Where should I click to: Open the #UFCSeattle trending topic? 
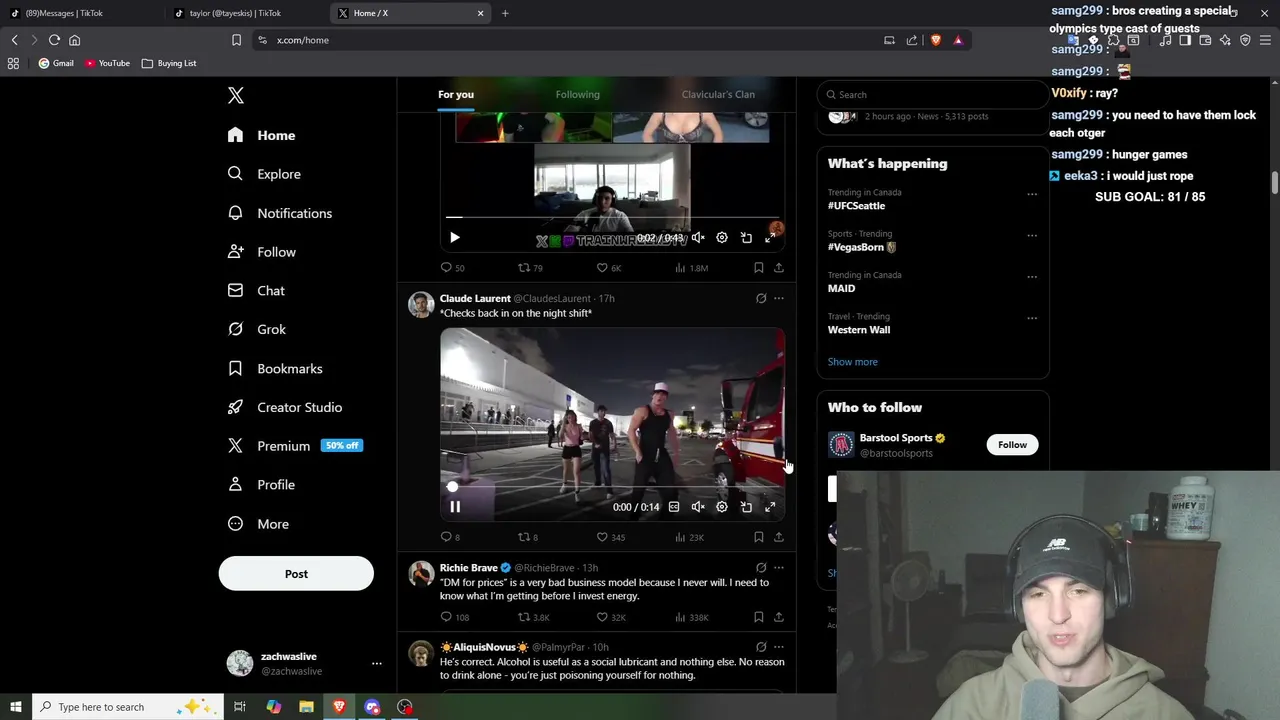point(856,206)
